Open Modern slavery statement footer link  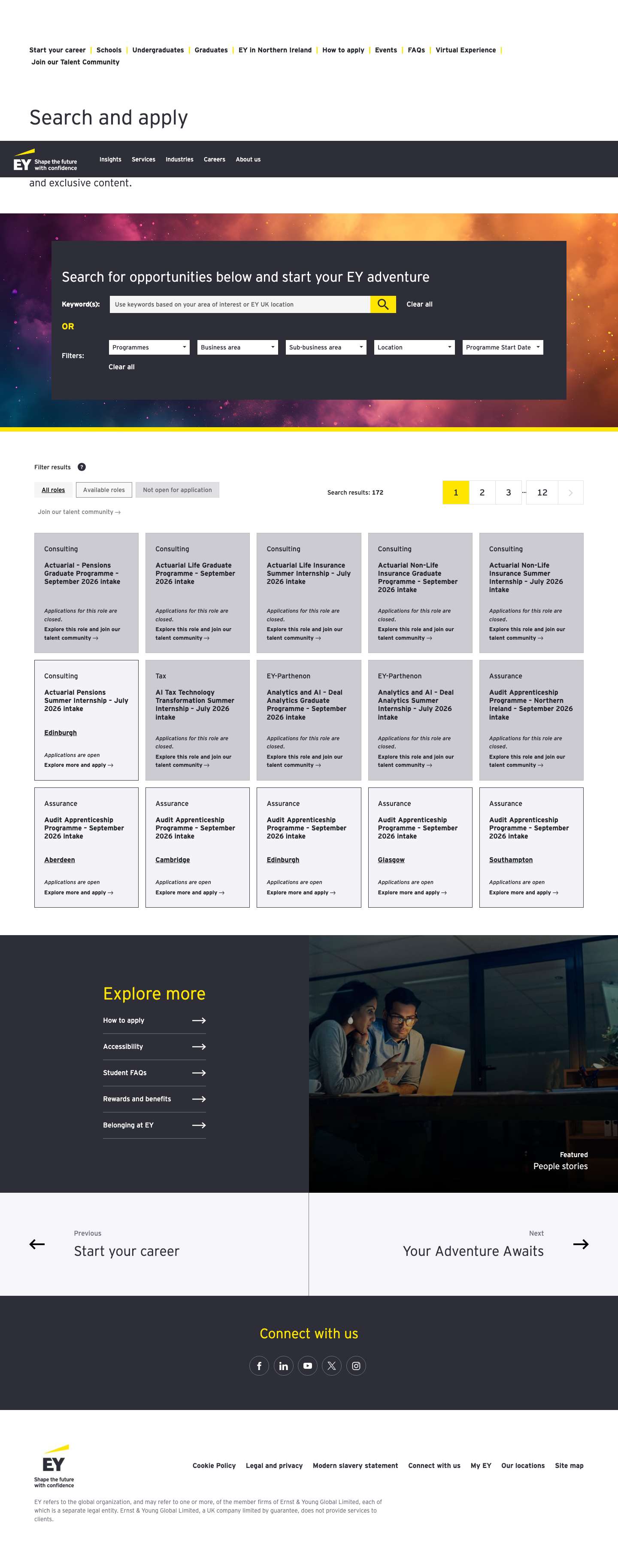tap(355, 1466)
